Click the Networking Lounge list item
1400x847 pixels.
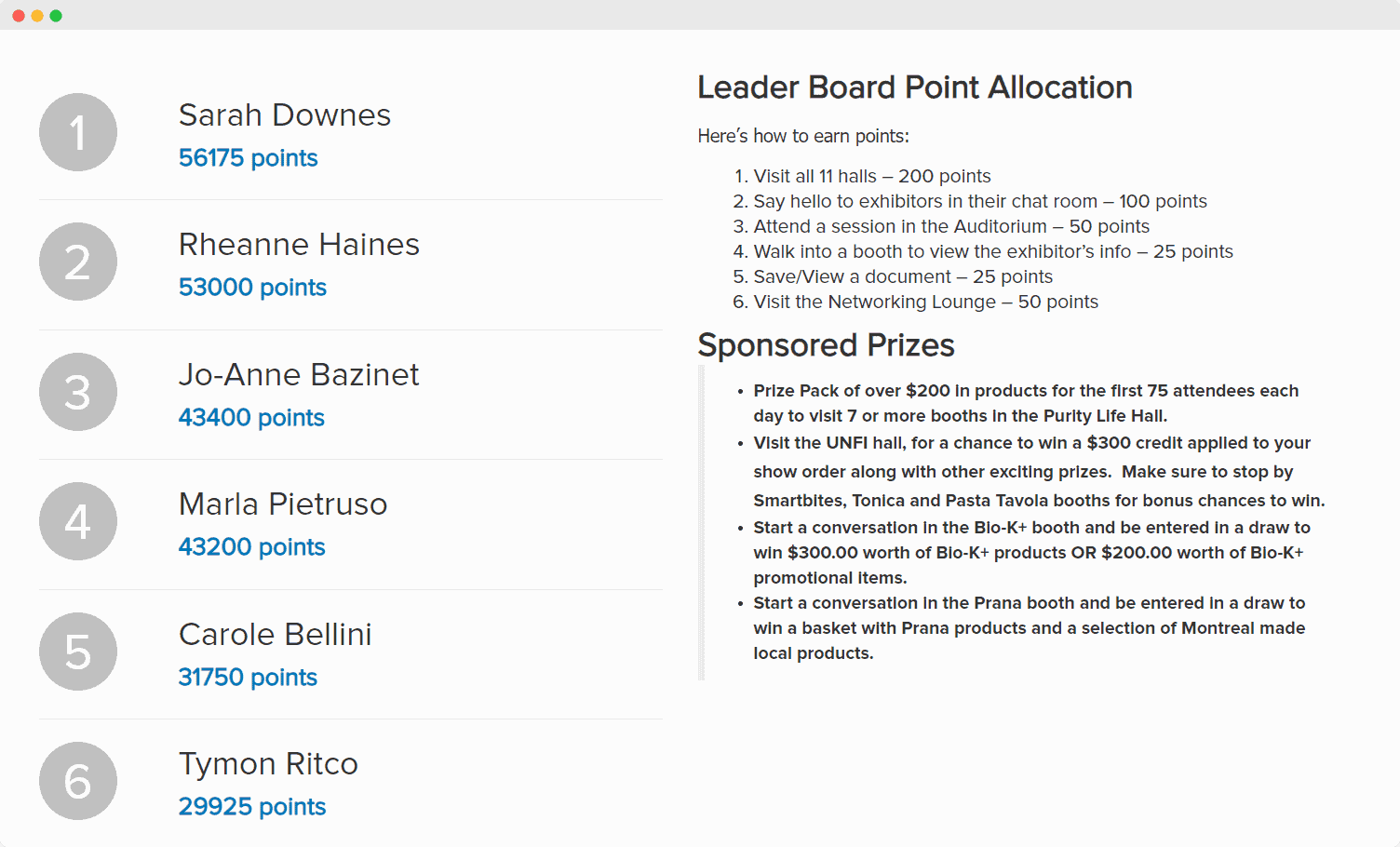925,302
